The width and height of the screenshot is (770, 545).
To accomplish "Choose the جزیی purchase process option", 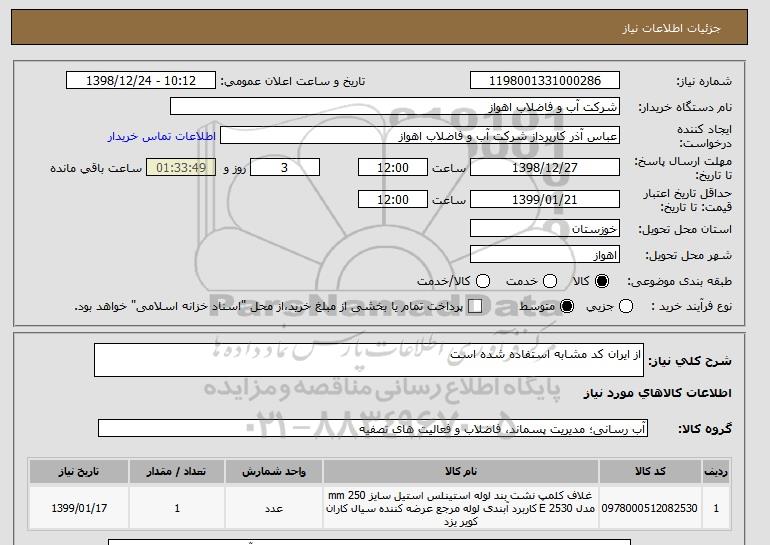I will click(626, 306).
